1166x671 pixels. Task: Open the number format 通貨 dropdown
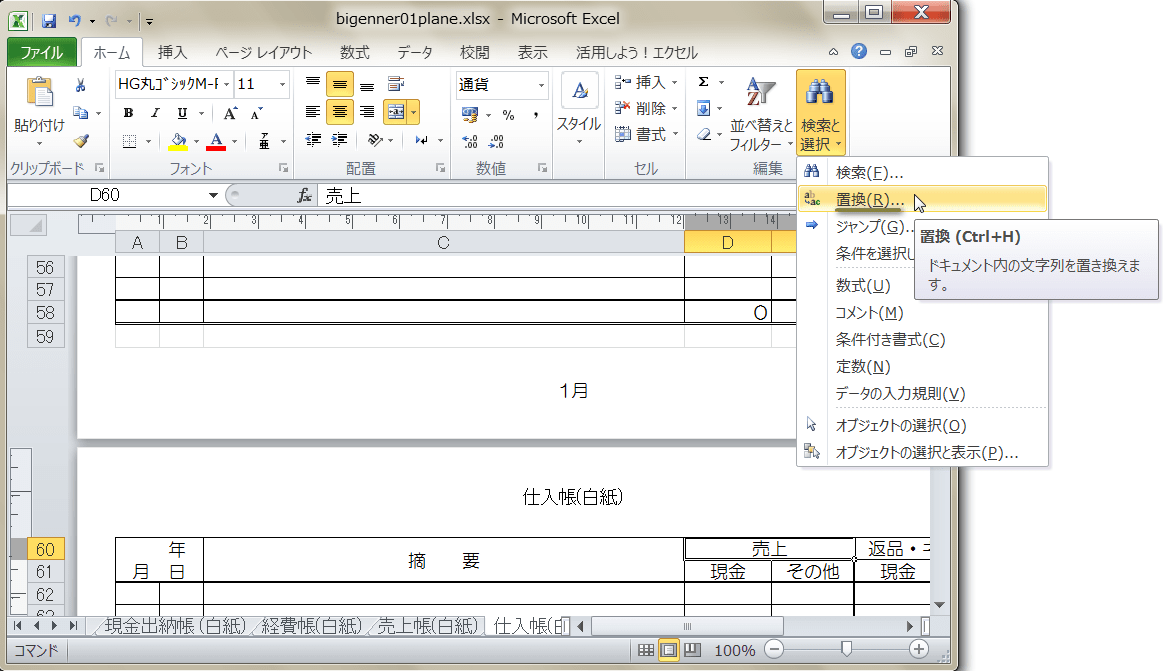(x=541, y=85)
